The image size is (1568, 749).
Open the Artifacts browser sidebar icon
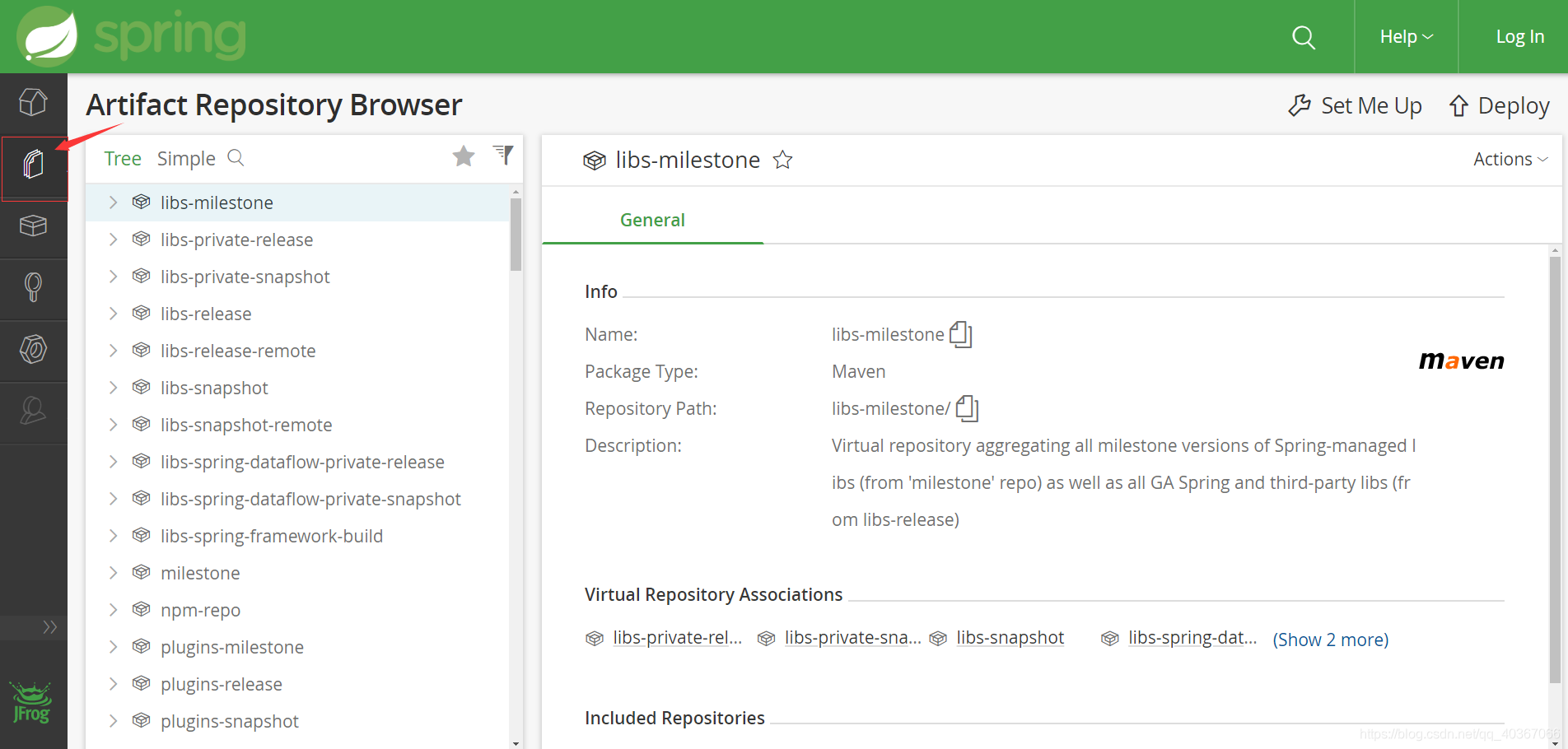tap(34, 165)
